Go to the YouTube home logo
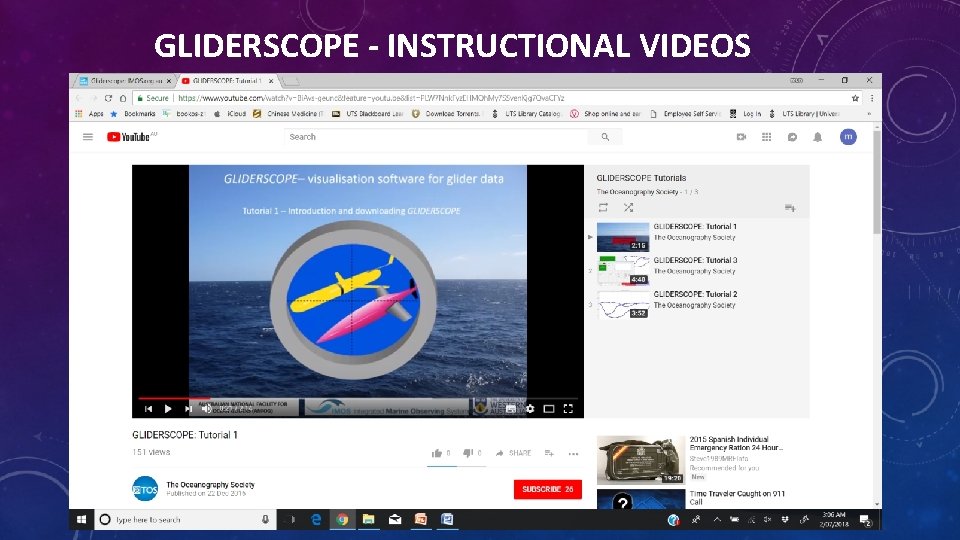 pyautogui.click(x=131, y=137)
